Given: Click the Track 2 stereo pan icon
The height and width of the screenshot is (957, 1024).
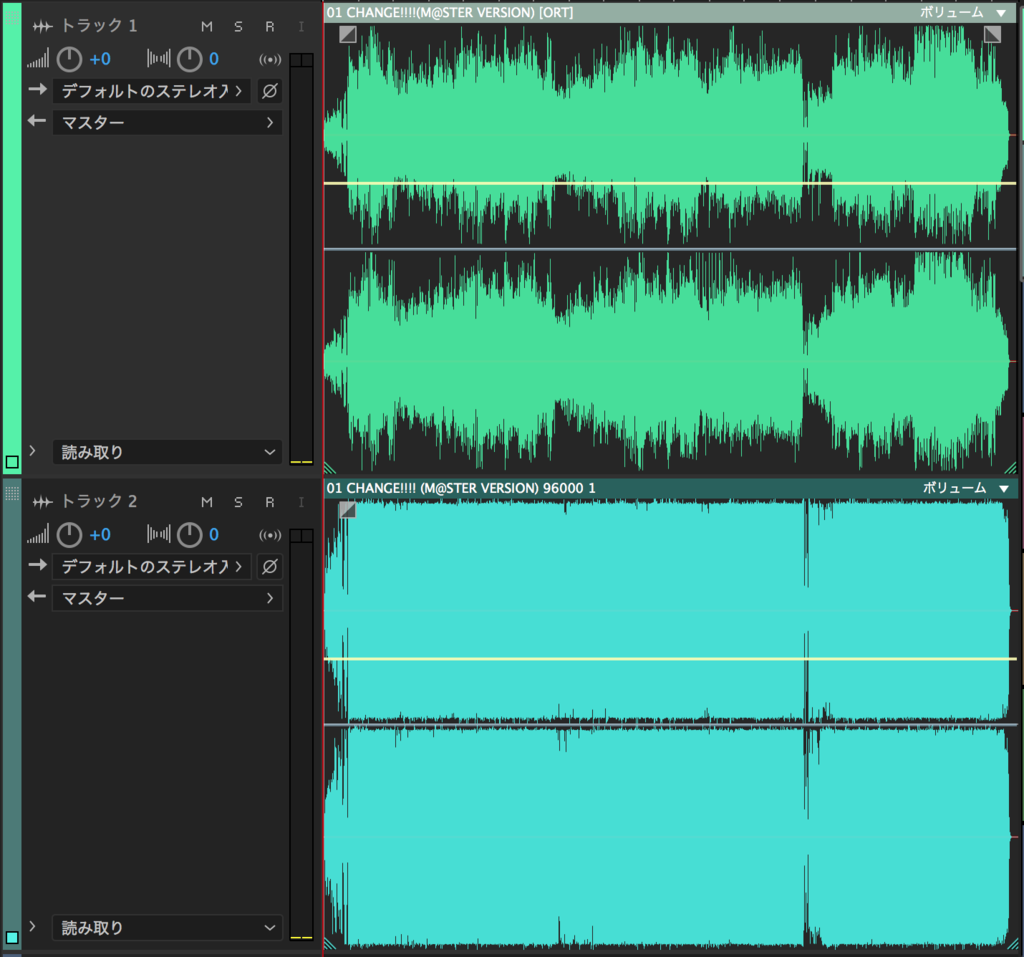Looking at the screenshot, I should click(x=159, y=534).
